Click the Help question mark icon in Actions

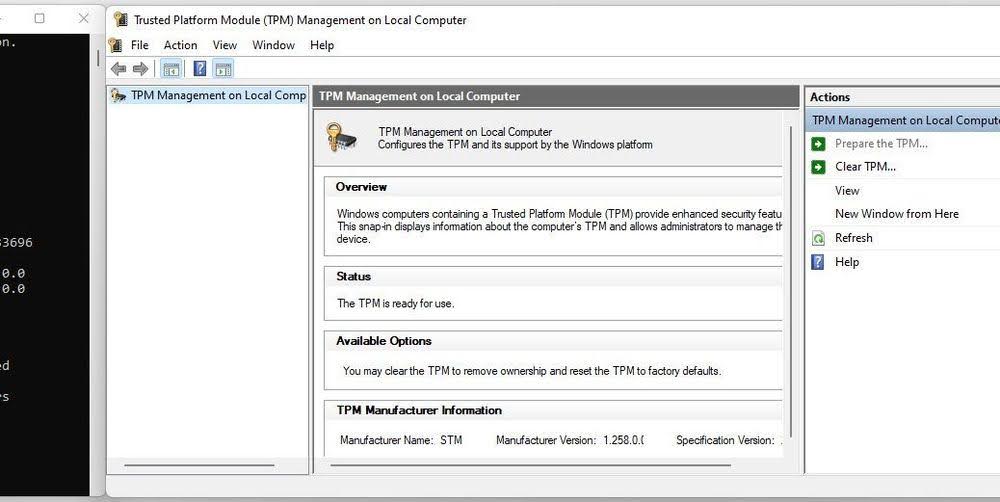click(818, 262)
